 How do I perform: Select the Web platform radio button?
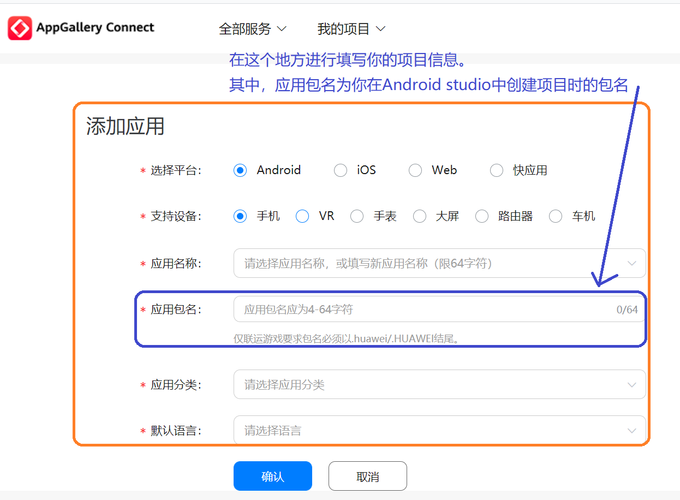pyautogui.click(x=416, y=170)
